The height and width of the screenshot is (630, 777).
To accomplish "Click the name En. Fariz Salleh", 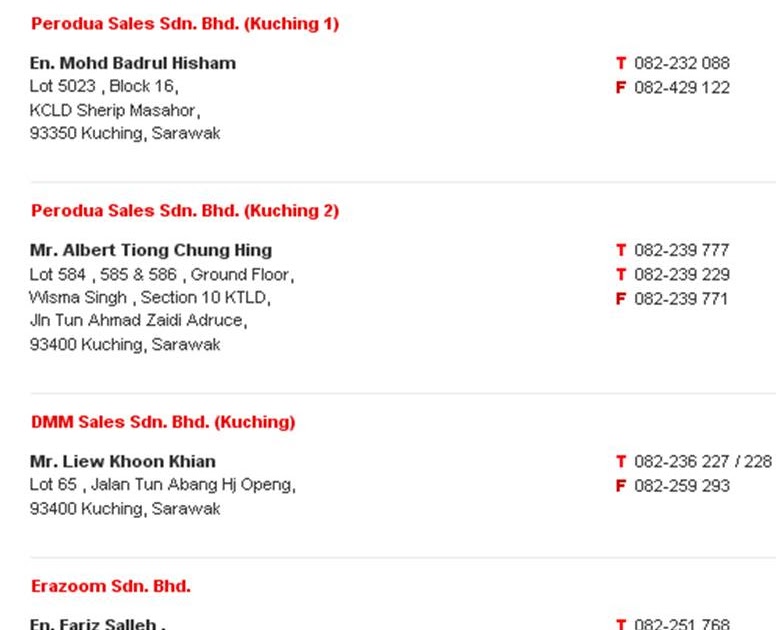I will pos(97,624).
